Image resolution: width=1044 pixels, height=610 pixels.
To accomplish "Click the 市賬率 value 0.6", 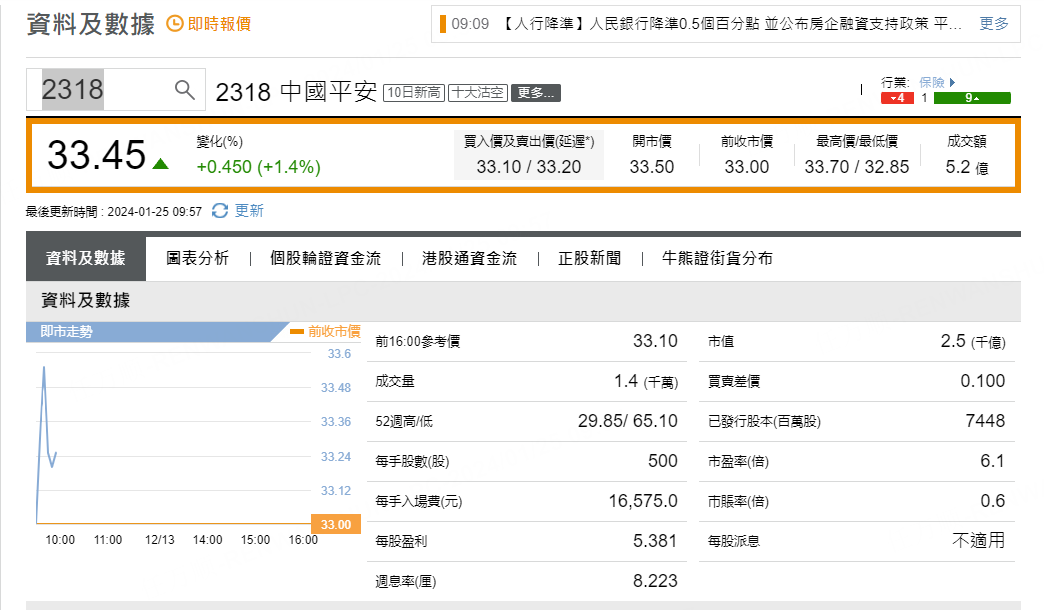I will (x=993, y=501).
